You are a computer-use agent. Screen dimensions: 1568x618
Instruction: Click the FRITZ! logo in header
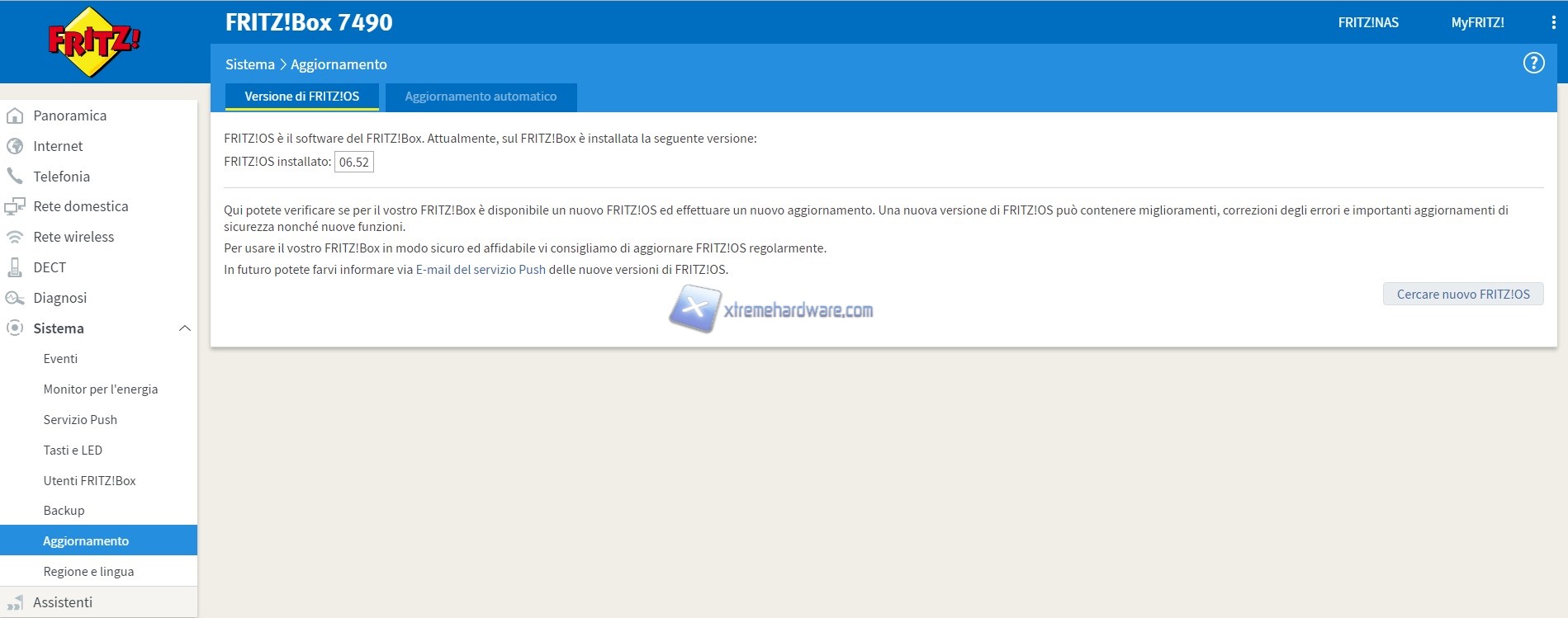click(93, 41)
